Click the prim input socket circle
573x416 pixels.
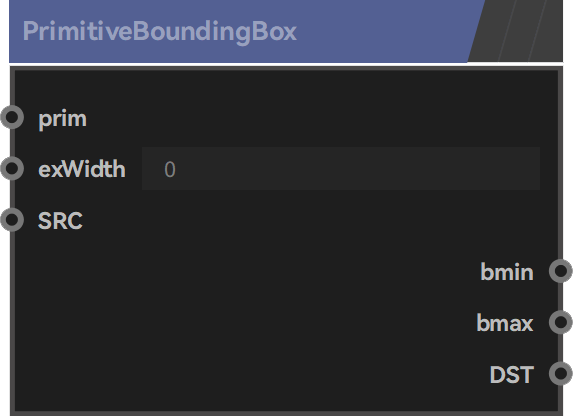(x=12, y=117)
